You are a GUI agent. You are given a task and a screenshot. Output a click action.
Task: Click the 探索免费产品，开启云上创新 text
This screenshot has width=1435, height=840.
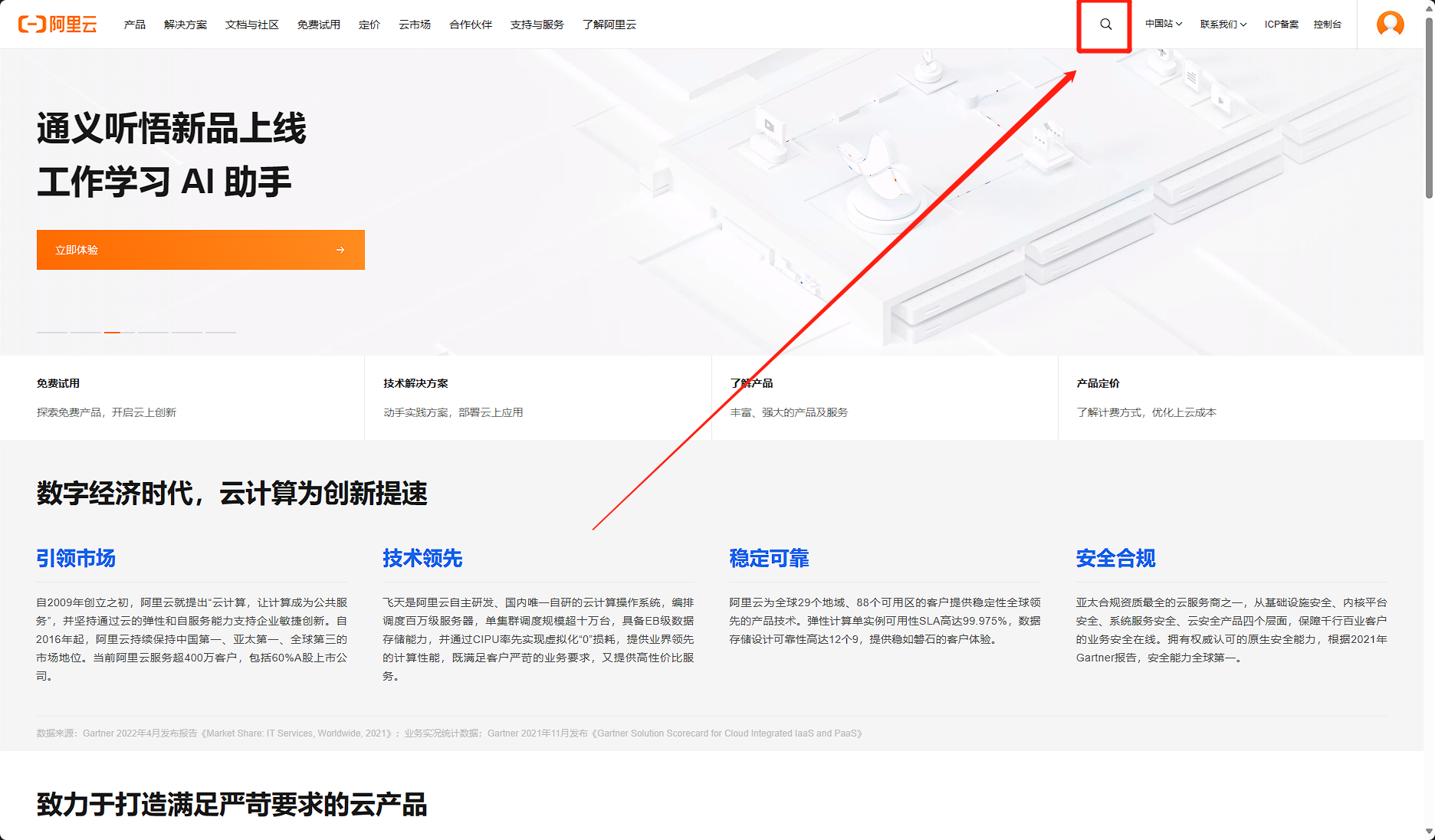[107, 412]
